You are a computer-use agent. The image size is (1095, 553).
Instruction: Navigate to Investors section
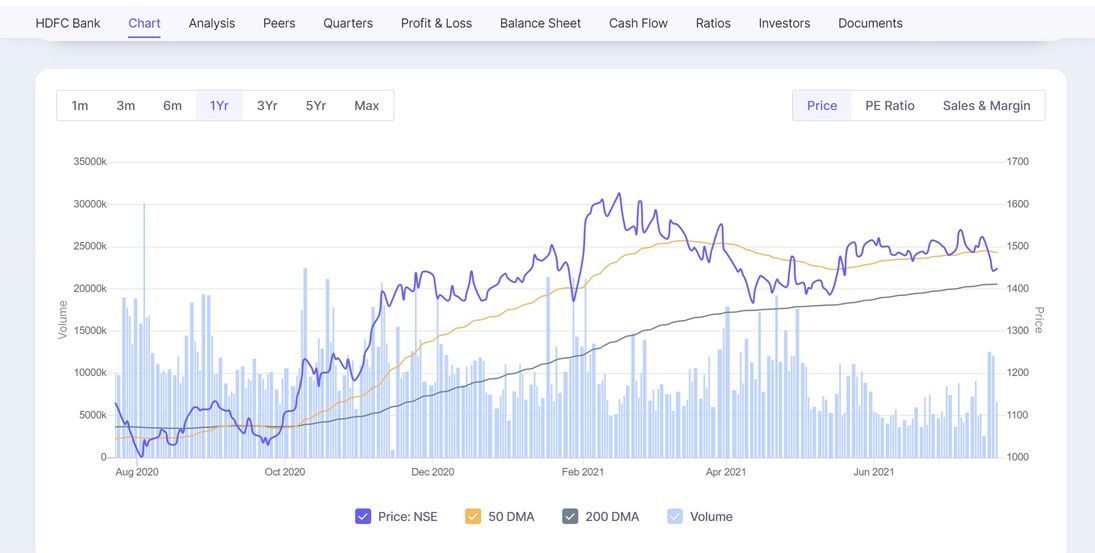click(x=784, y=23)
